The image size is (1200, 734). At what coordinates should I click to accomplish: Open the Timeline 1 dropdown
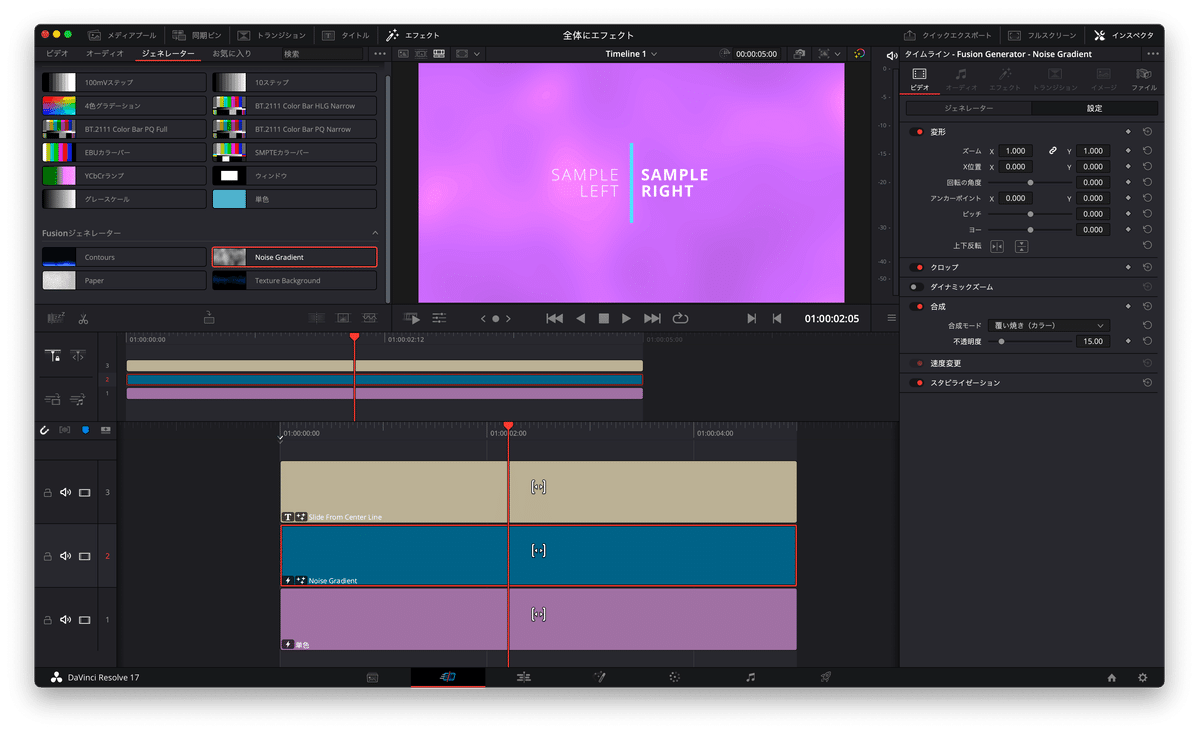pos(631,54)
